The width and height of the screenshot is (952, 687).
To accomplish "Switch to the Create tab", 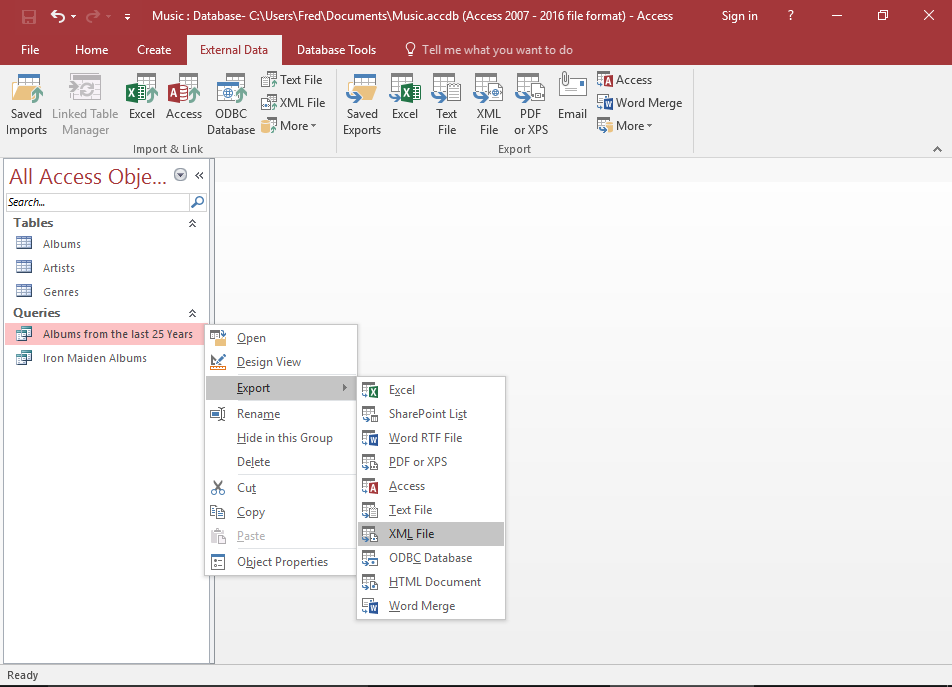I will (154, 50).
